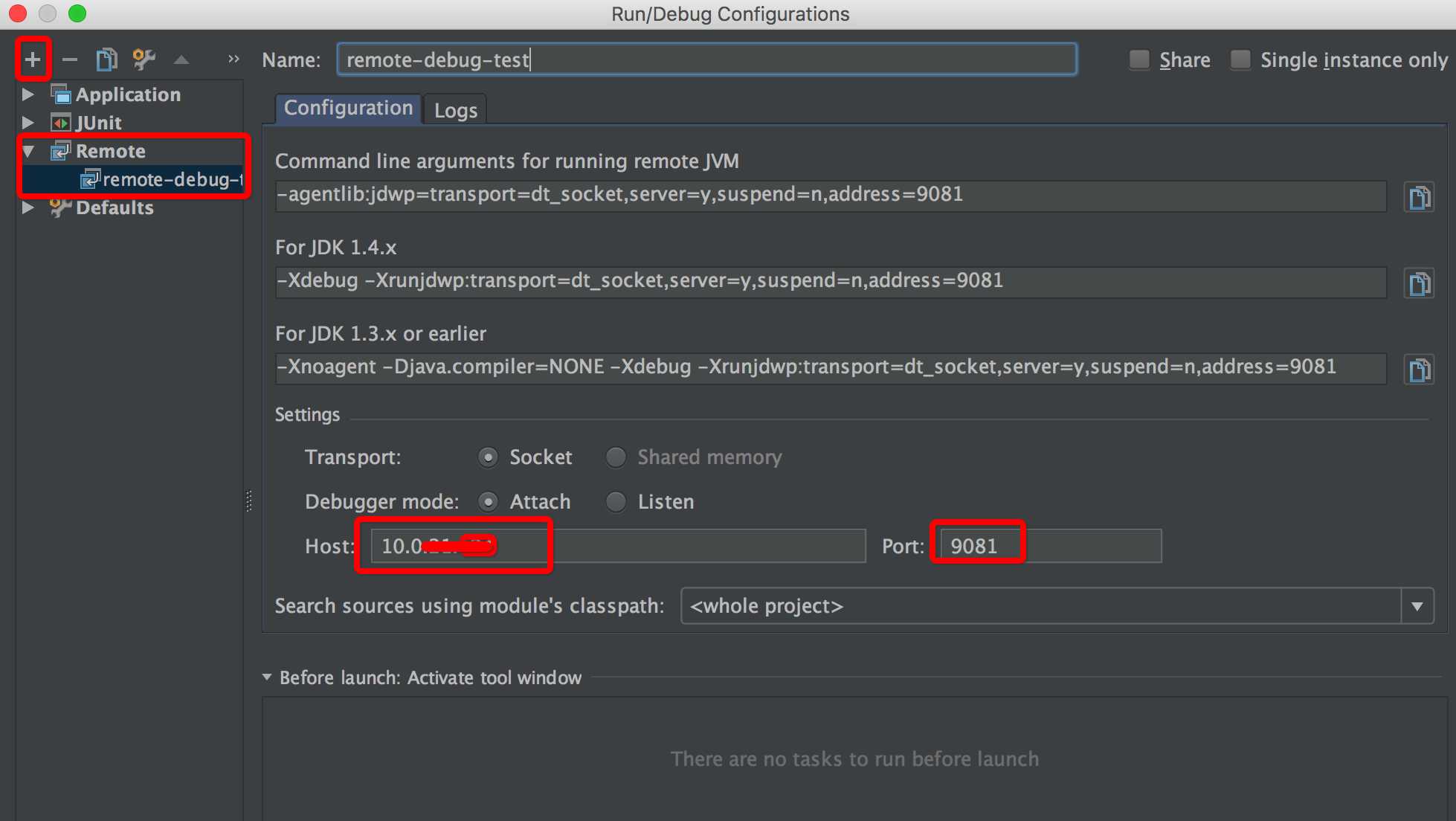The image size is (1456, 821).
Task: Choose Listen debugger mode
Action: point(616,502)
